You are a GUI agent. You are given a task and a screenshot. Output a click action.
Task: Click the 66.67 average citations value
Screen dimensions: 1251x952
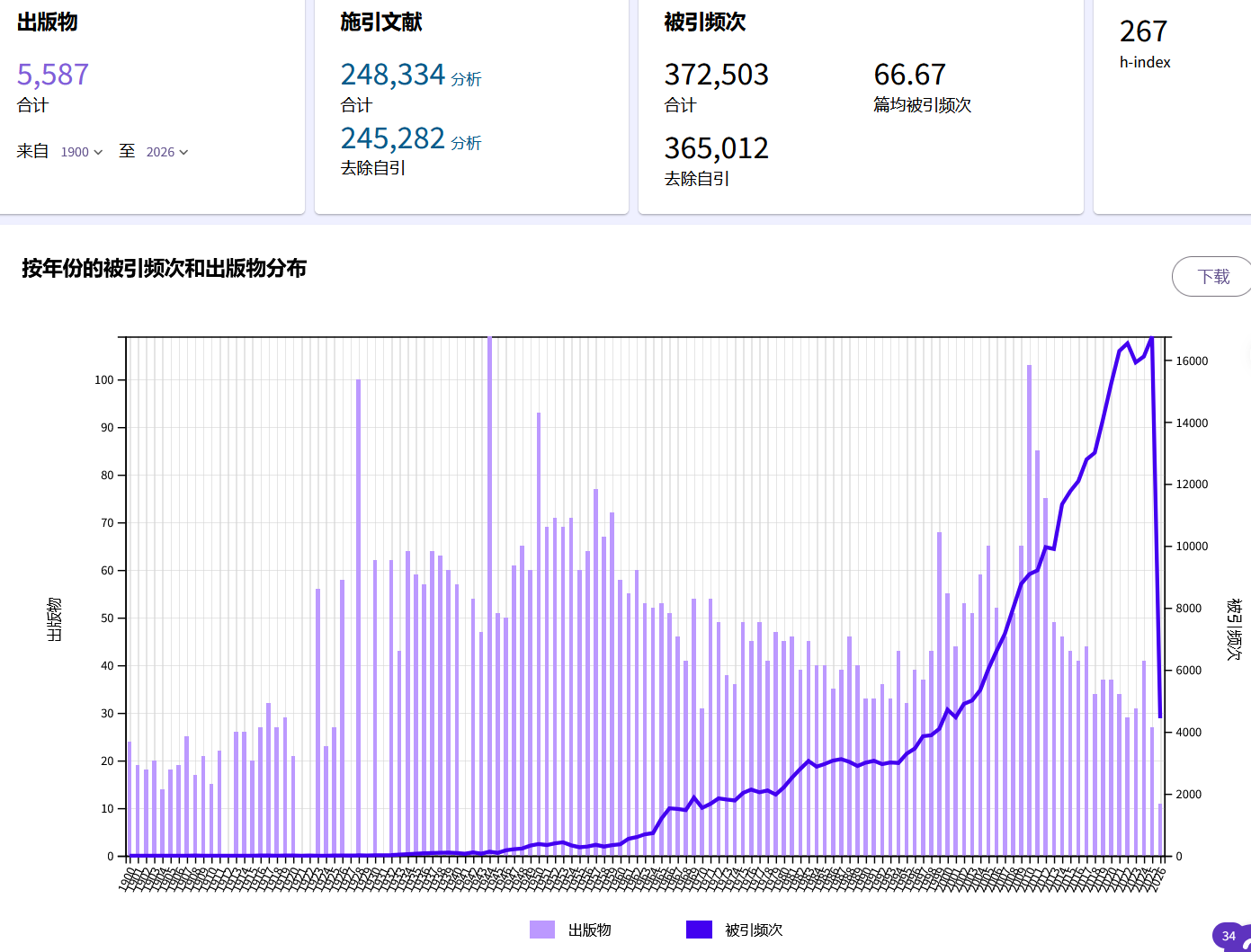909,75
